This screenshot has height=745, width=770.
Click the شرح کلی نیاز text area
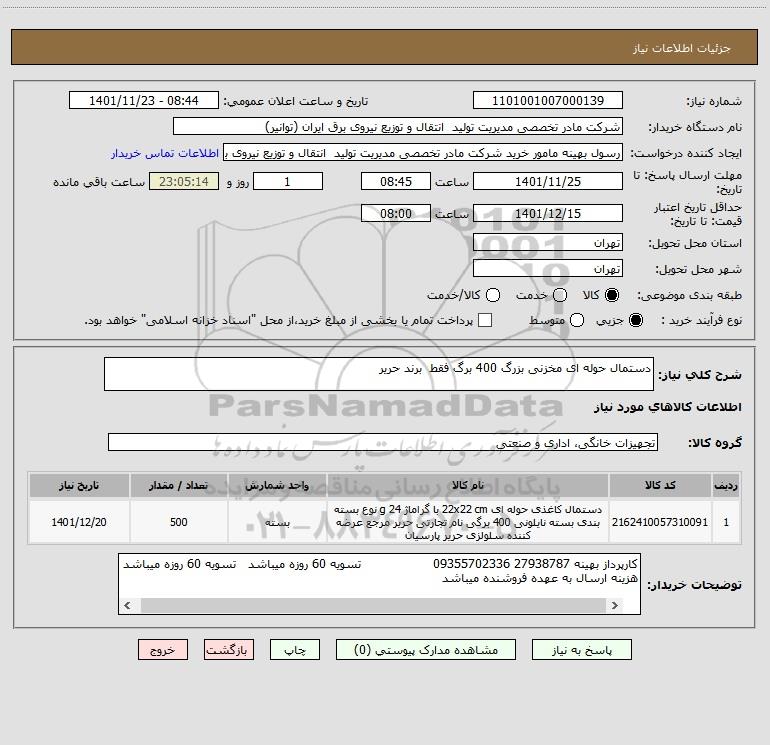pyautogui.click(x=379, y=374)
